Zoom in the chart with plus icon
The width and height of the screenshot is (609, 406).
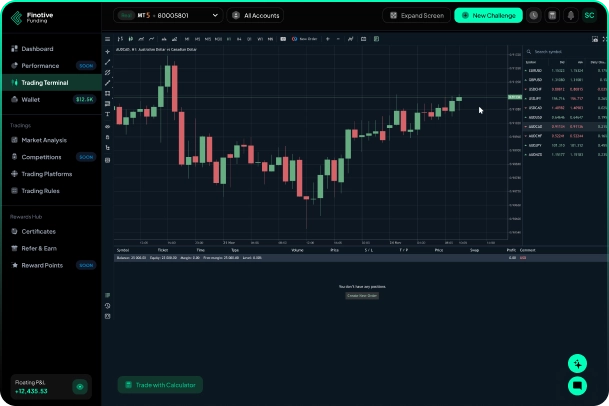click(x=328, y=39)
